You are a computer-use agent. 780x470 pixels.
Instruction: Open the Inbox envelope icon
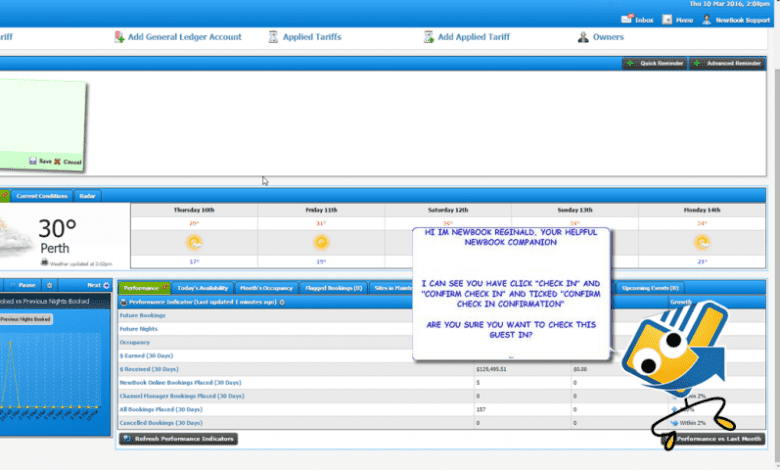(x=627, y=19)
